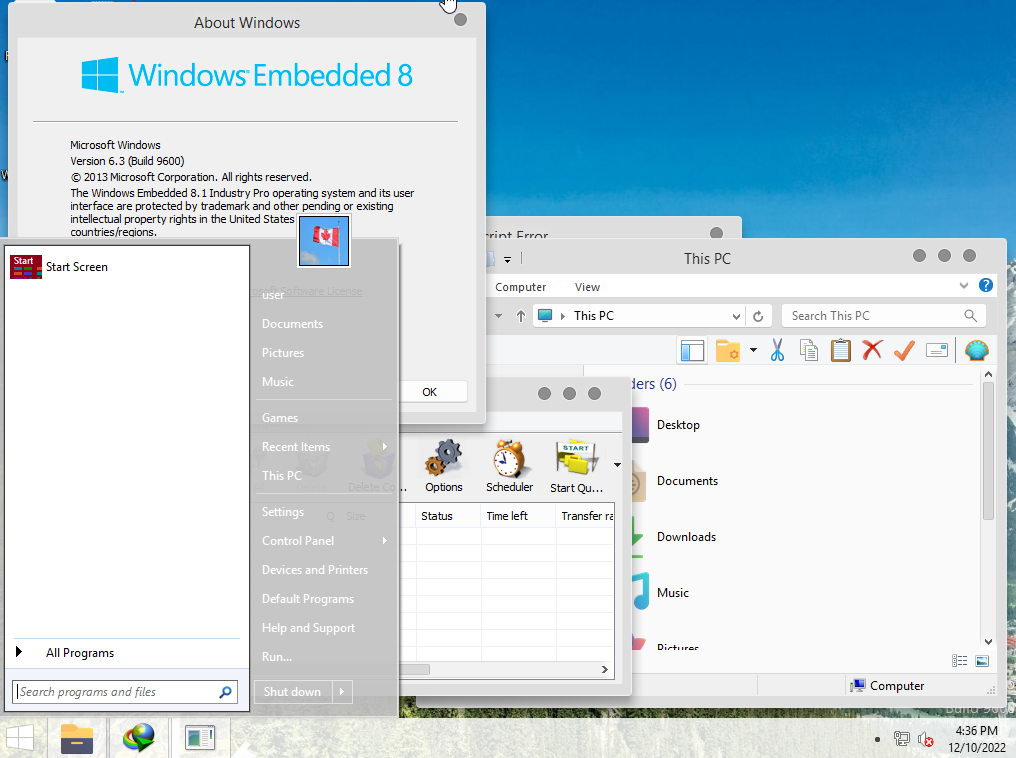Viewport: 1016px width, 758px height.
Task: Open the IDM Scheduler clock icon
Action: pos(509,466)
